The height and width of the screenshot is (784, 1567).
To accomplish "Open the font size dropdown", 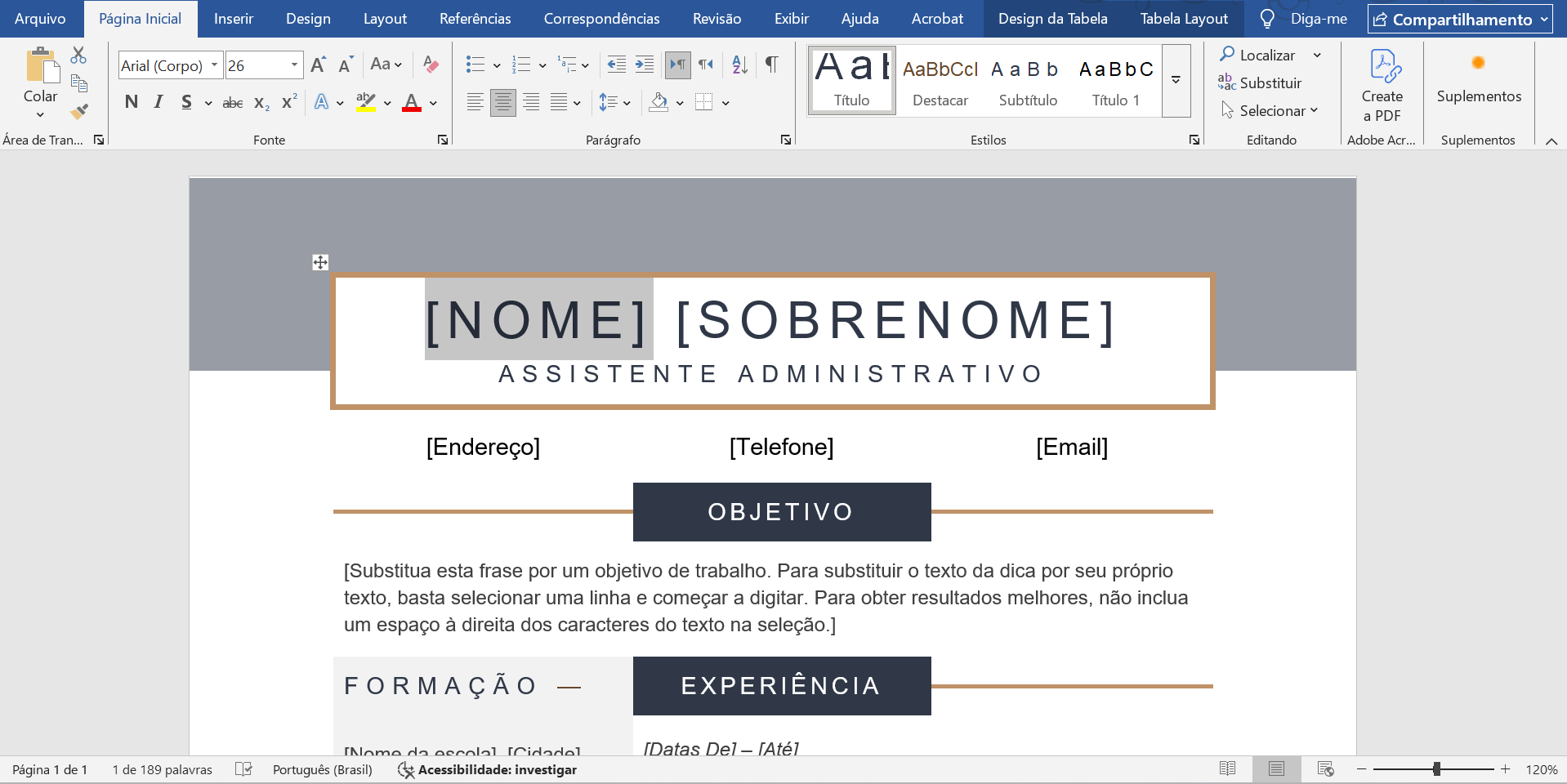I will point(292,65).
